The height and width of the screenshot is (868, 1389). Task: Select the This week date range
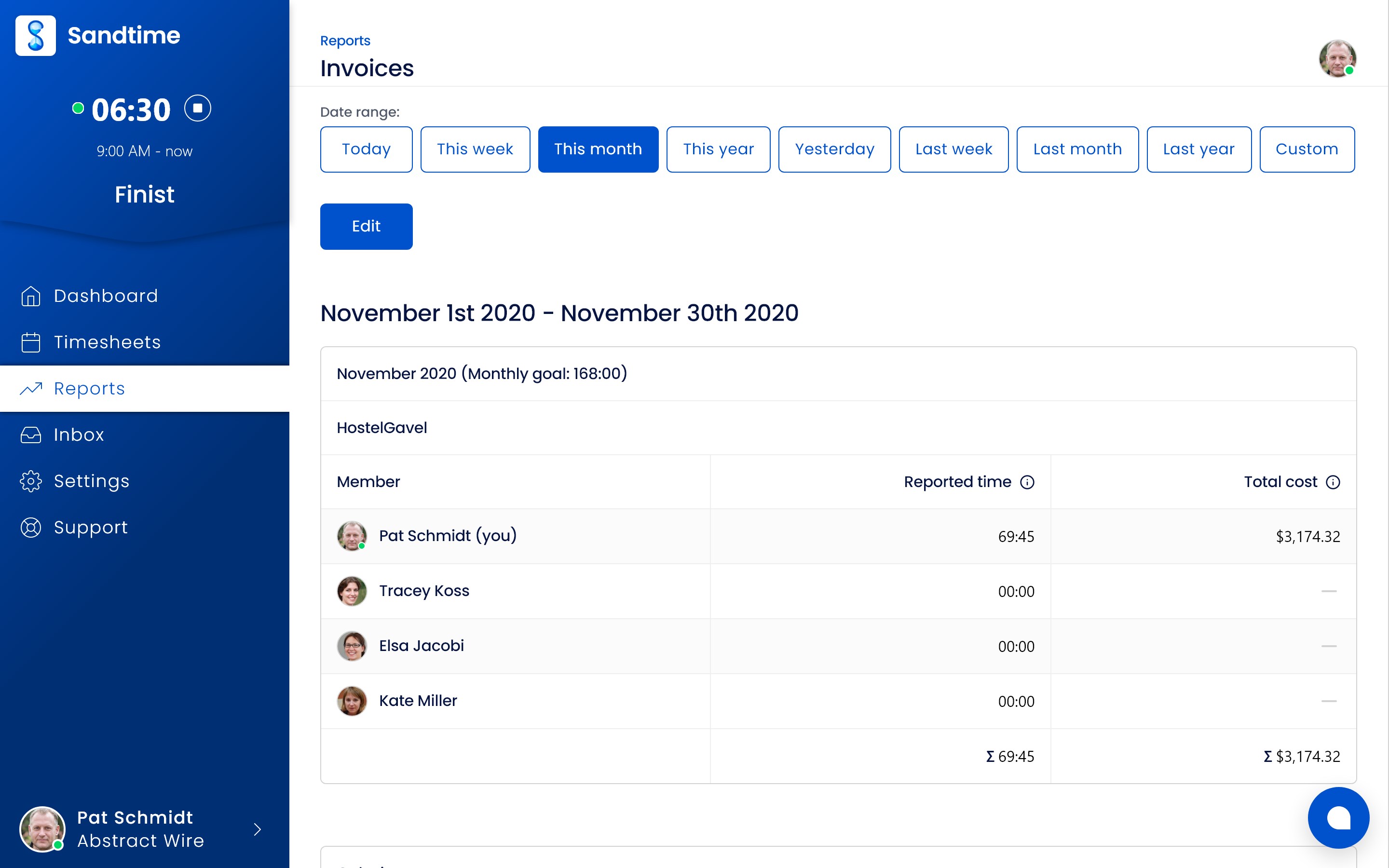click(x=475, y=149)
